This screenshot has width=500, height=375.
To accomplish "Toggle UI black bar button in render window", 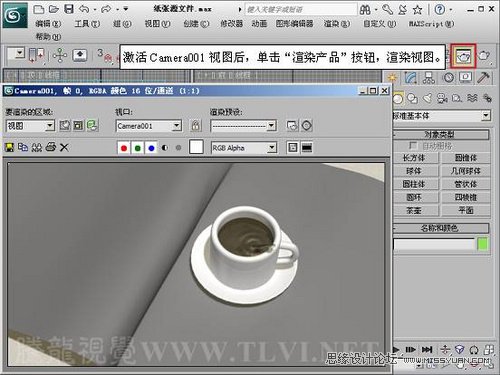I will 307,147.
